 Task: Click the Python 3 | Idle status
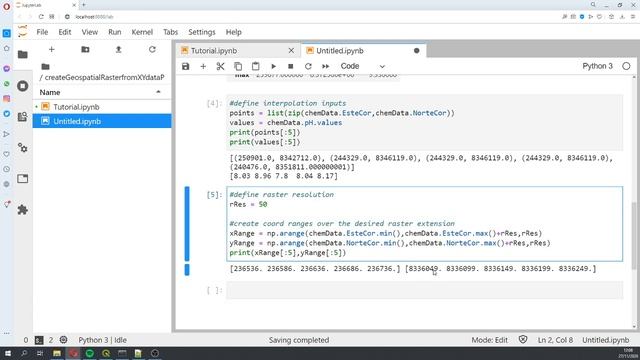pos(102,340)
